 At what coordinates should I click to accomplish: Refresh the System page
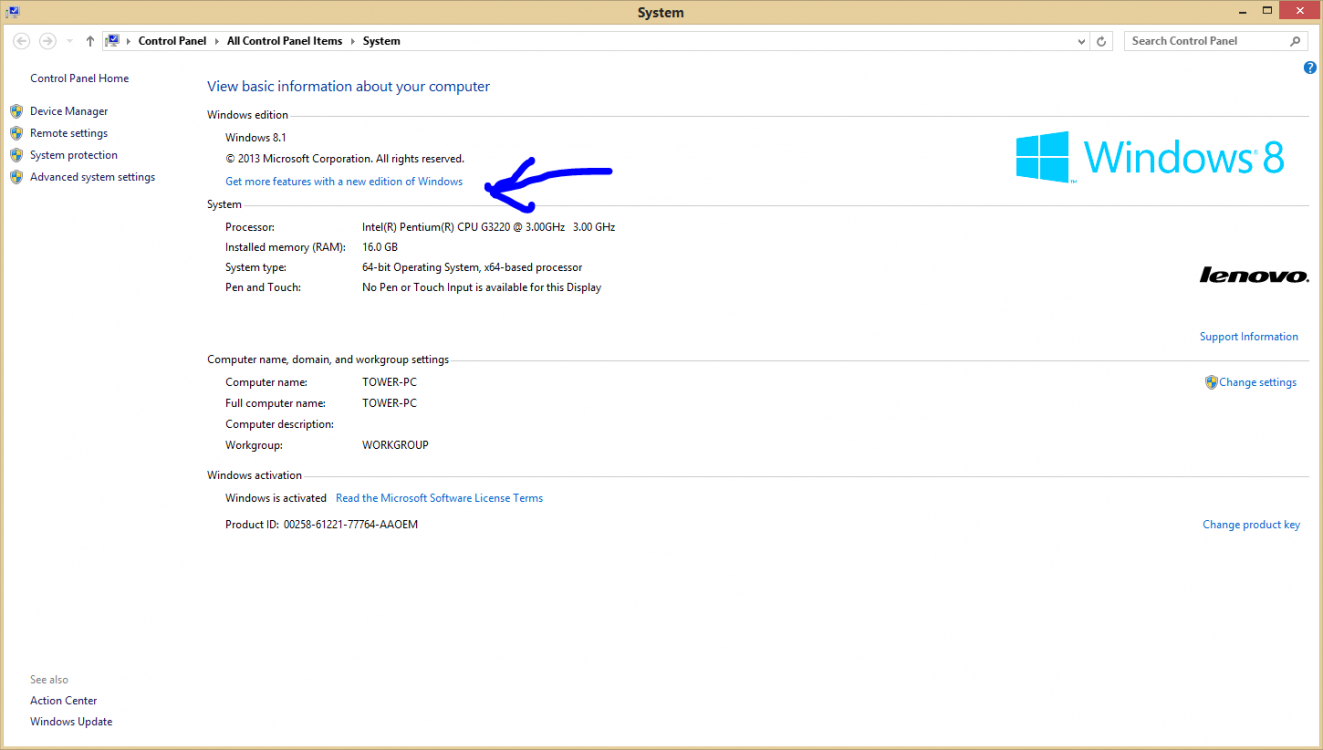tap(1102, 41)
